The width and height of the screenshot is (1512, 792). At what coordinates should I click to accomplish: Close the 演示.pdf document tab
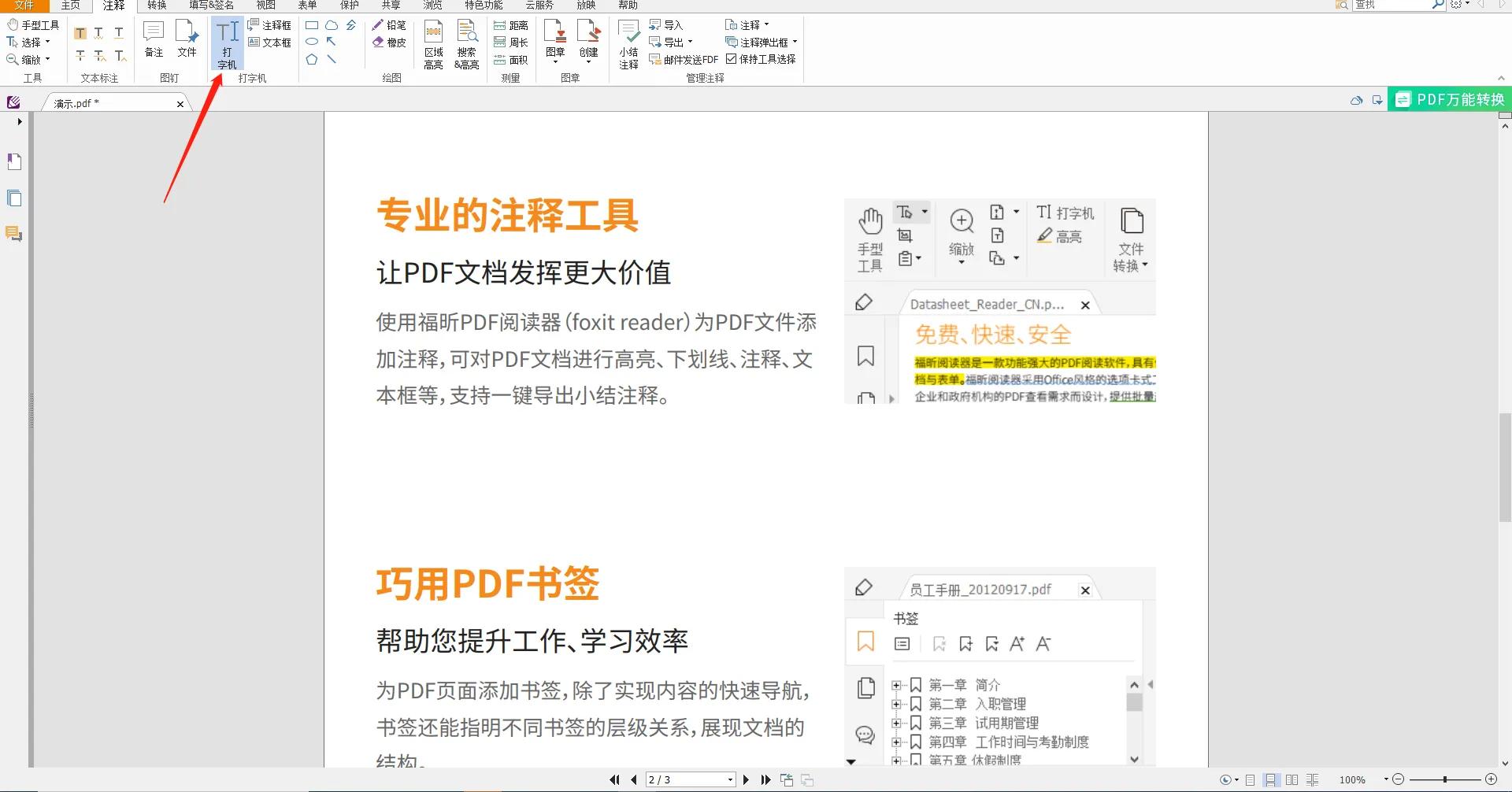[180, 104]
